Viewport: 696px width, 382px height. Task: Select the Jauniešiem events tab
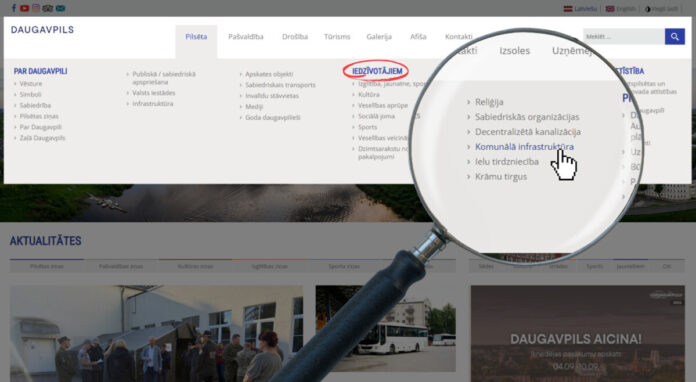(x=630, y=266)
